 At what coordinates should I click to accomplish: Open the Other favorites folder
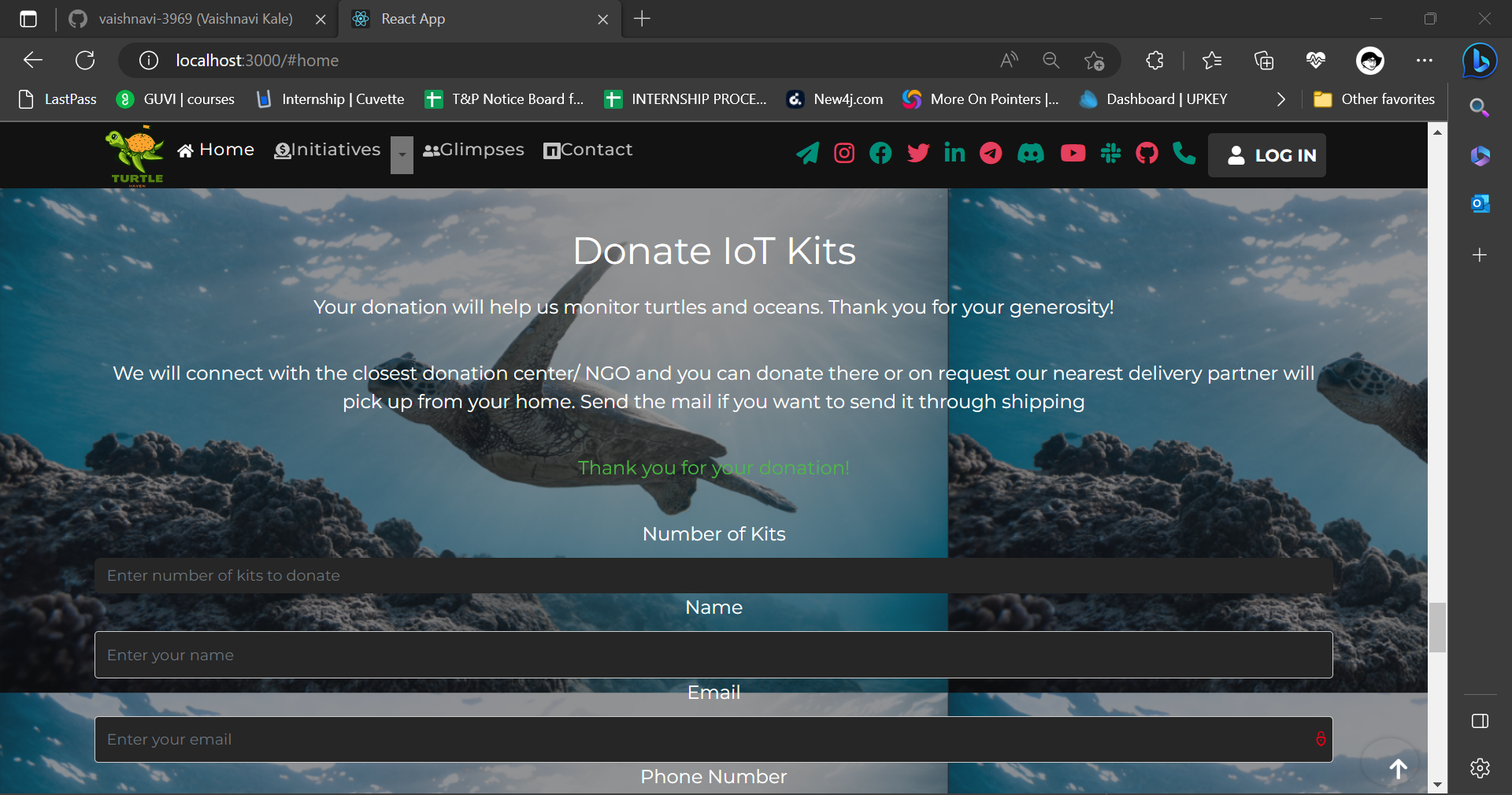(x=1374, y=99)
